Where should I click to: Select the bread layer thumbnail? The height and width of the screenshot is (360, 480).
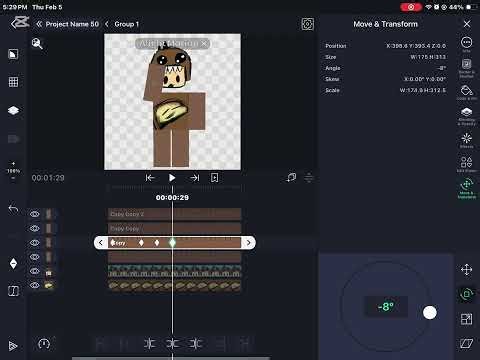tap(49, 286)
